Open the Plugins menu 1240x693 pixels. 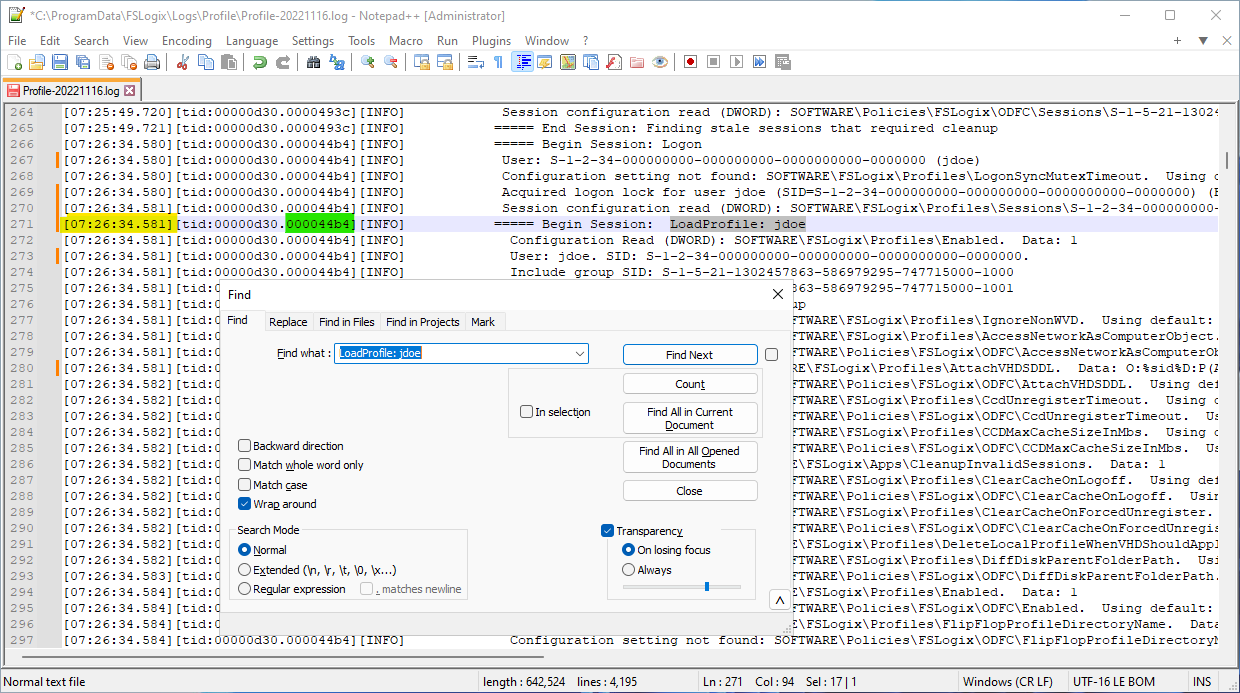coord(491,41)
